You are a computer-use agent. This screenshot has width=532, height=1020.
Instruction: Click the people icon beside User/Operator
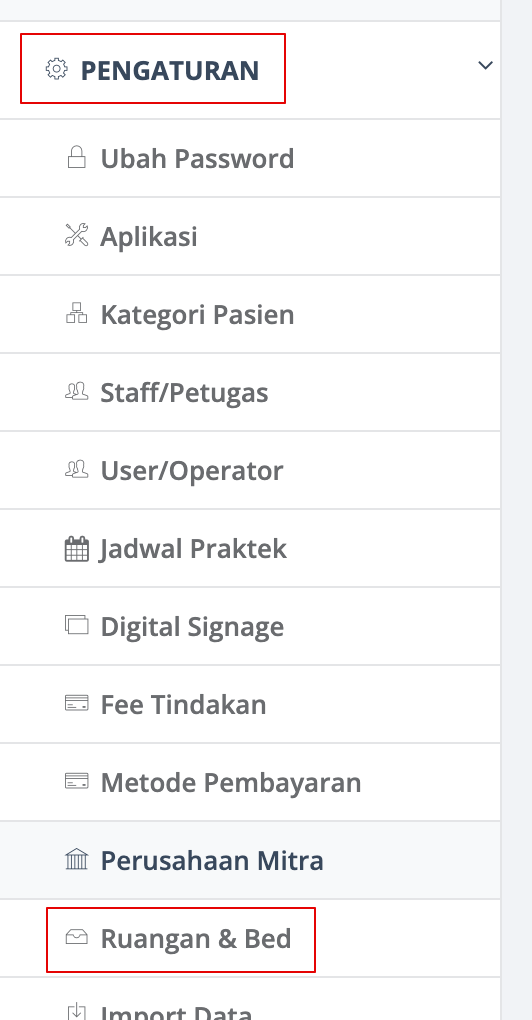[77, 470]
